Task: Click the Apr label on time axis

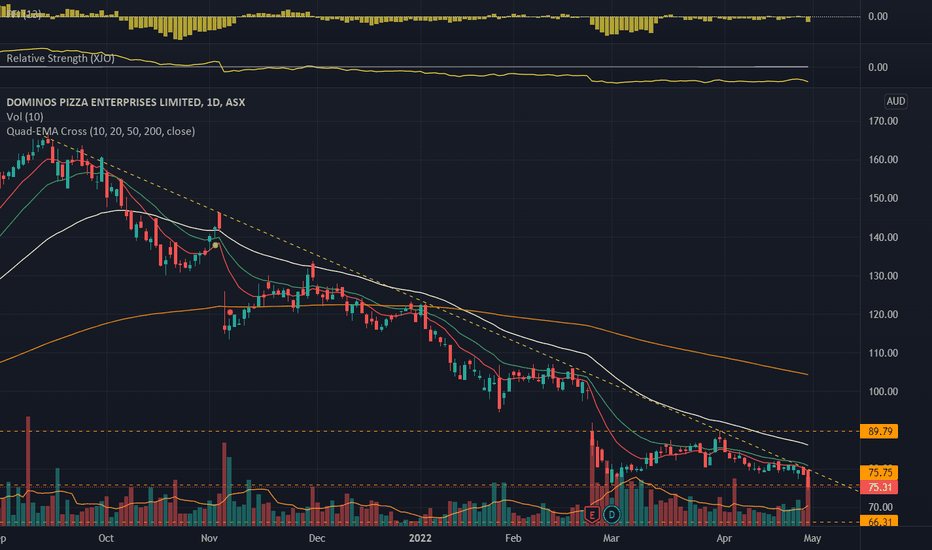Action: click(x=724, y=538)
